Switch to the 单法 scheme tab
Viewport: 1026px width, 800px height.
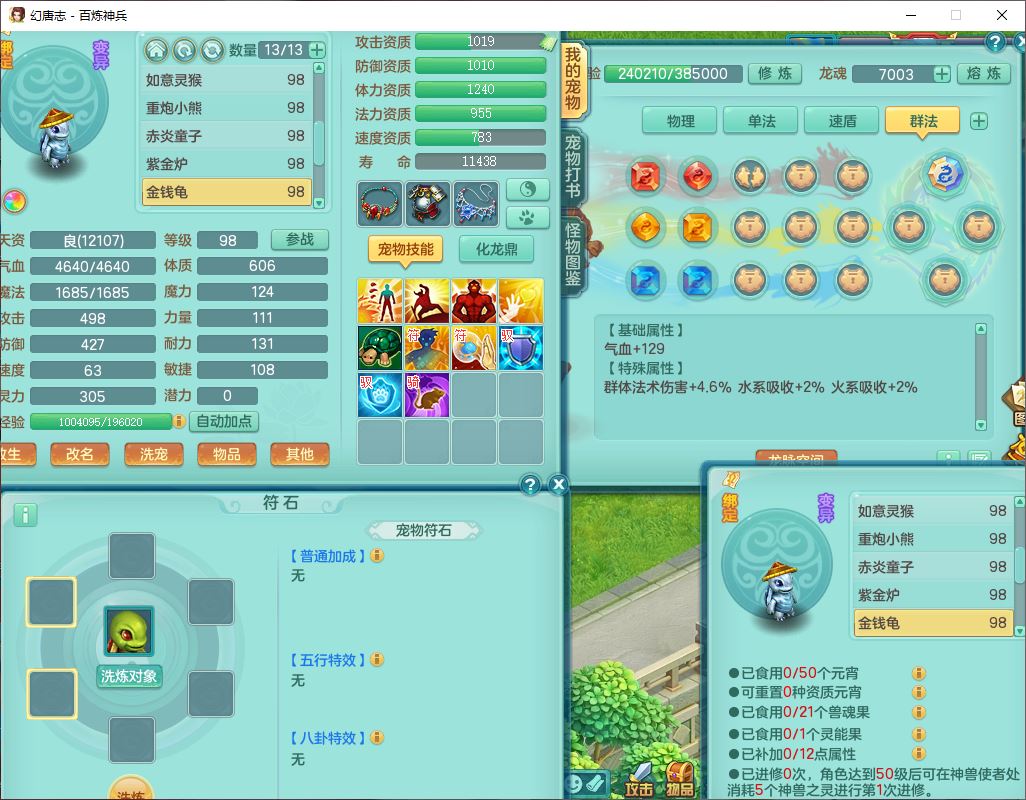tap(762, 121)
